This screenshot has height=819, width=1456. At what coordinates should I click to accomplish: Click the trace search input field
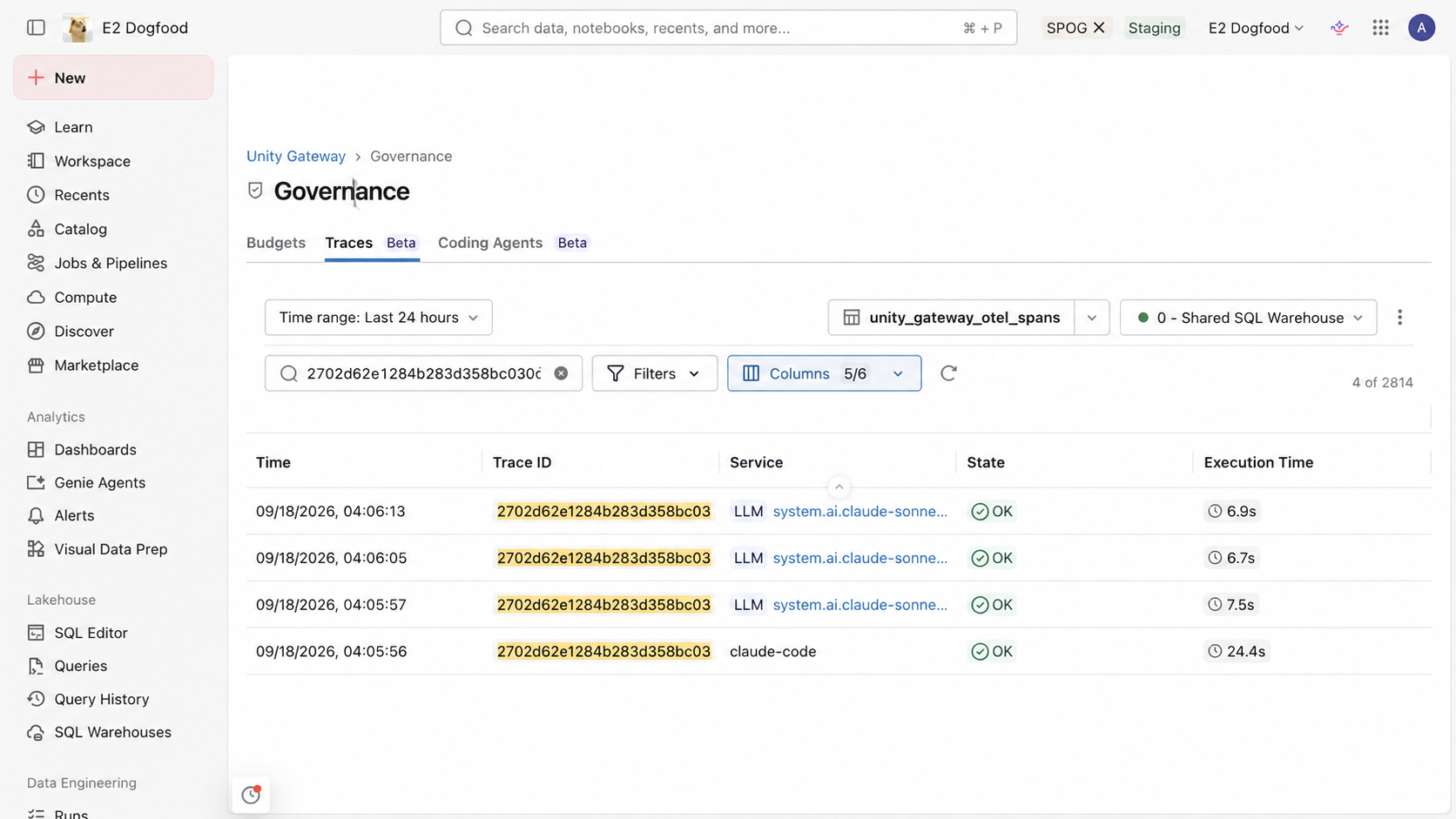423,373
